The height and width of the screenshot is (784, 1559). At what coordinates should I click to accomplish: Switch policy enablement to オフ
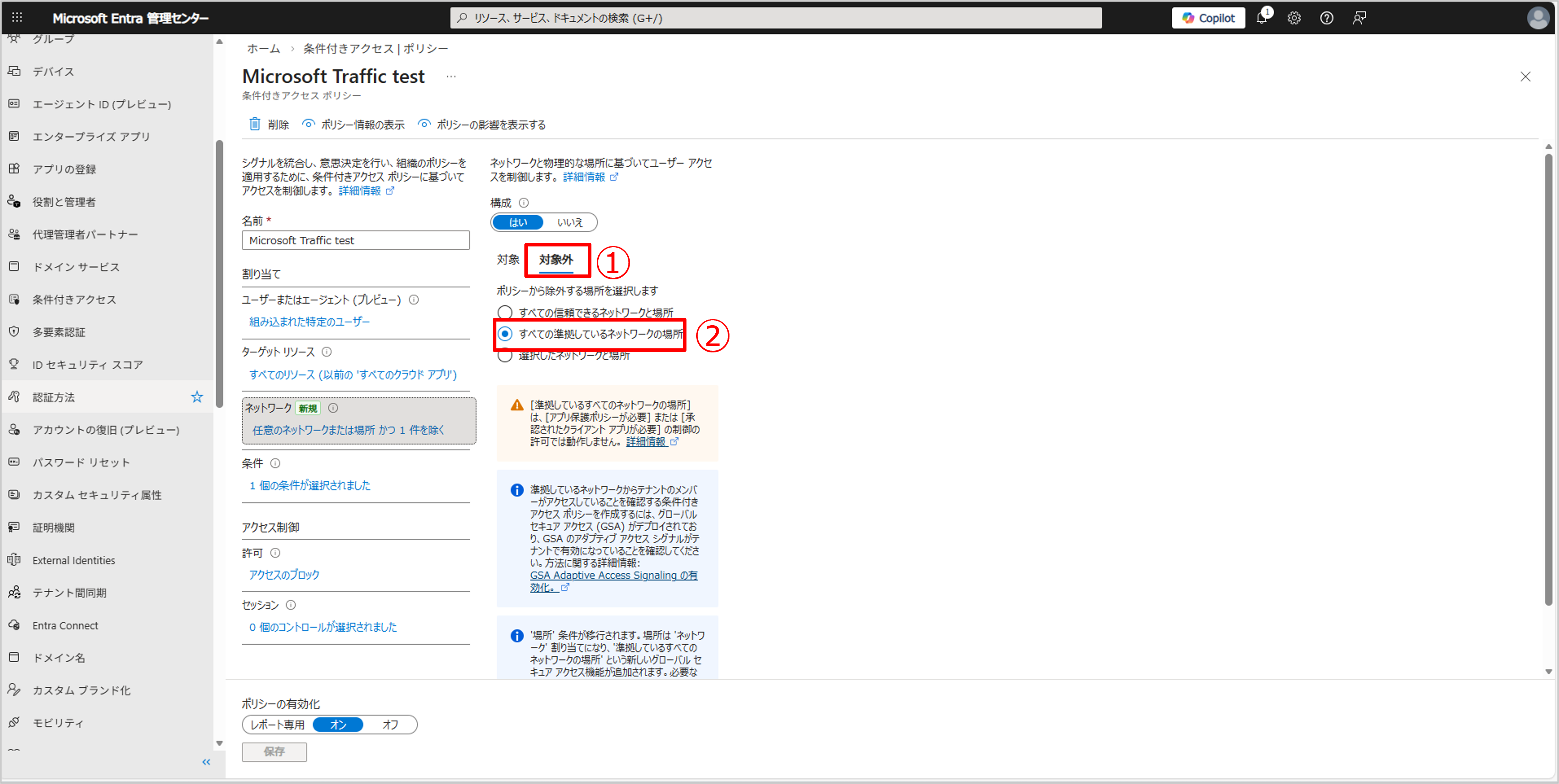point(390,724)
